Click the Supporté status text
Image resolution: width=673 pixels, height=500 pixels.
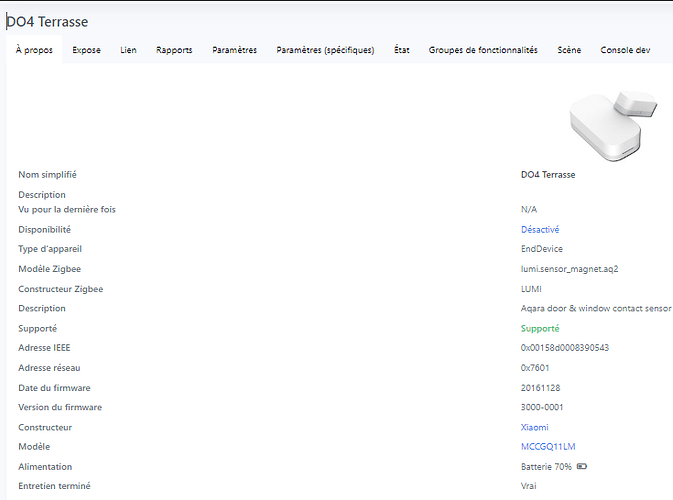540,328
